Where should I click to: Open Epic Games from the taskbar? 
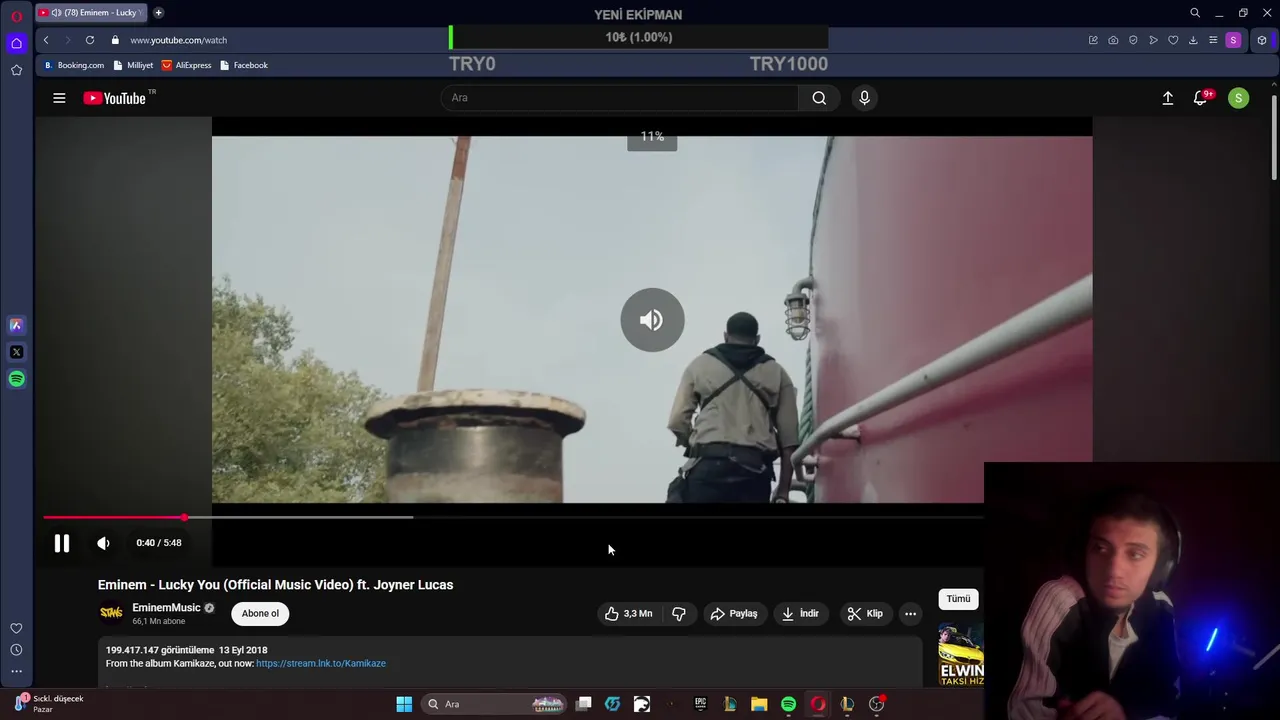[x=700, y=704]
